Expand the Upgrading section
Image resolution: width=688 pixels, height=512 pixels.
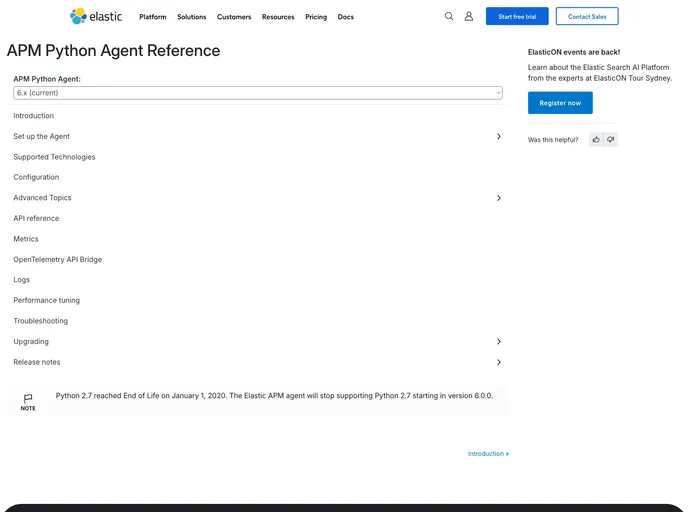click(498, 341)
